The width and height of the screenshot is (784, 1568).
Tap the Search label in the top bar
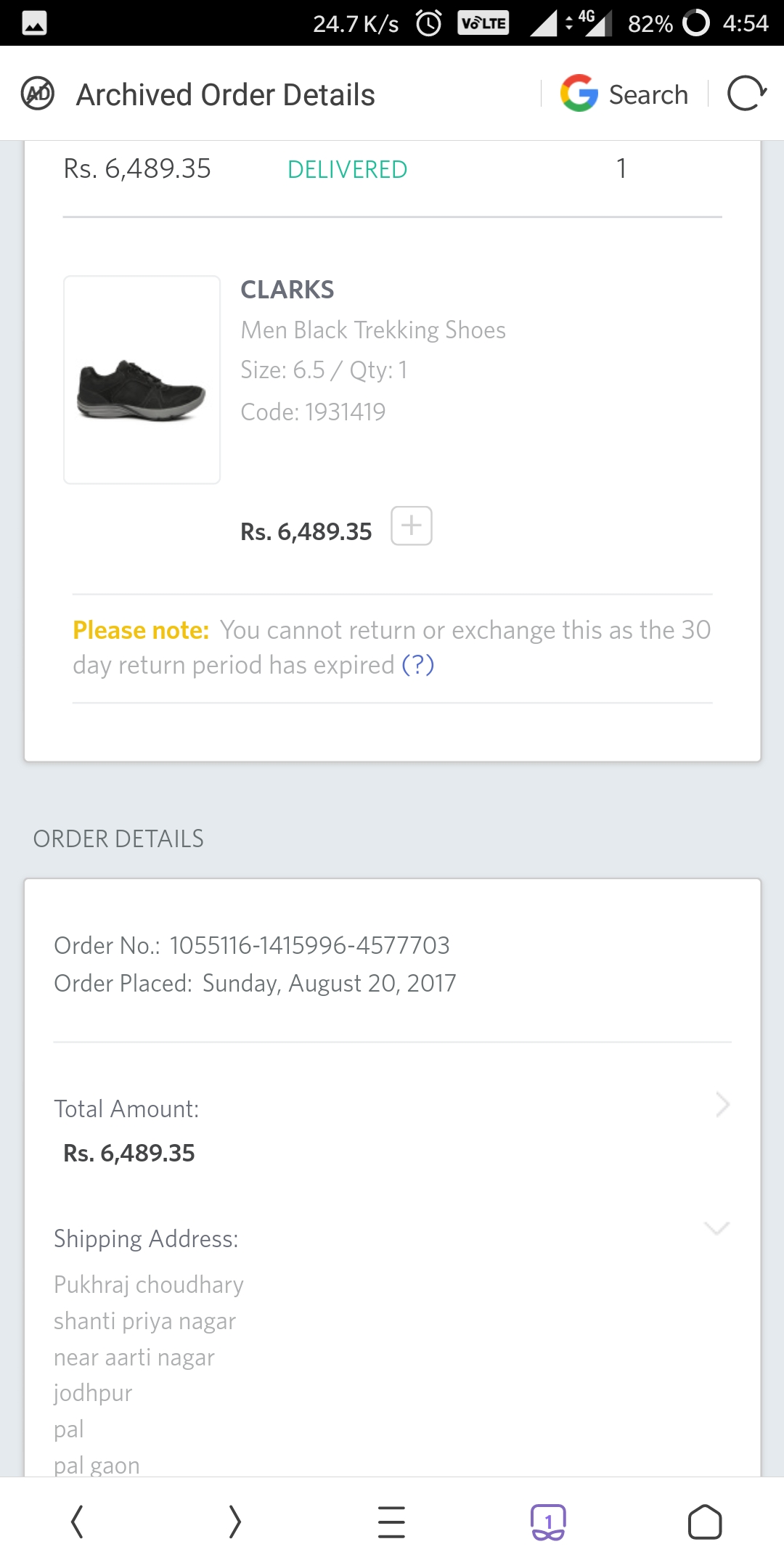(x=648, y=95)
